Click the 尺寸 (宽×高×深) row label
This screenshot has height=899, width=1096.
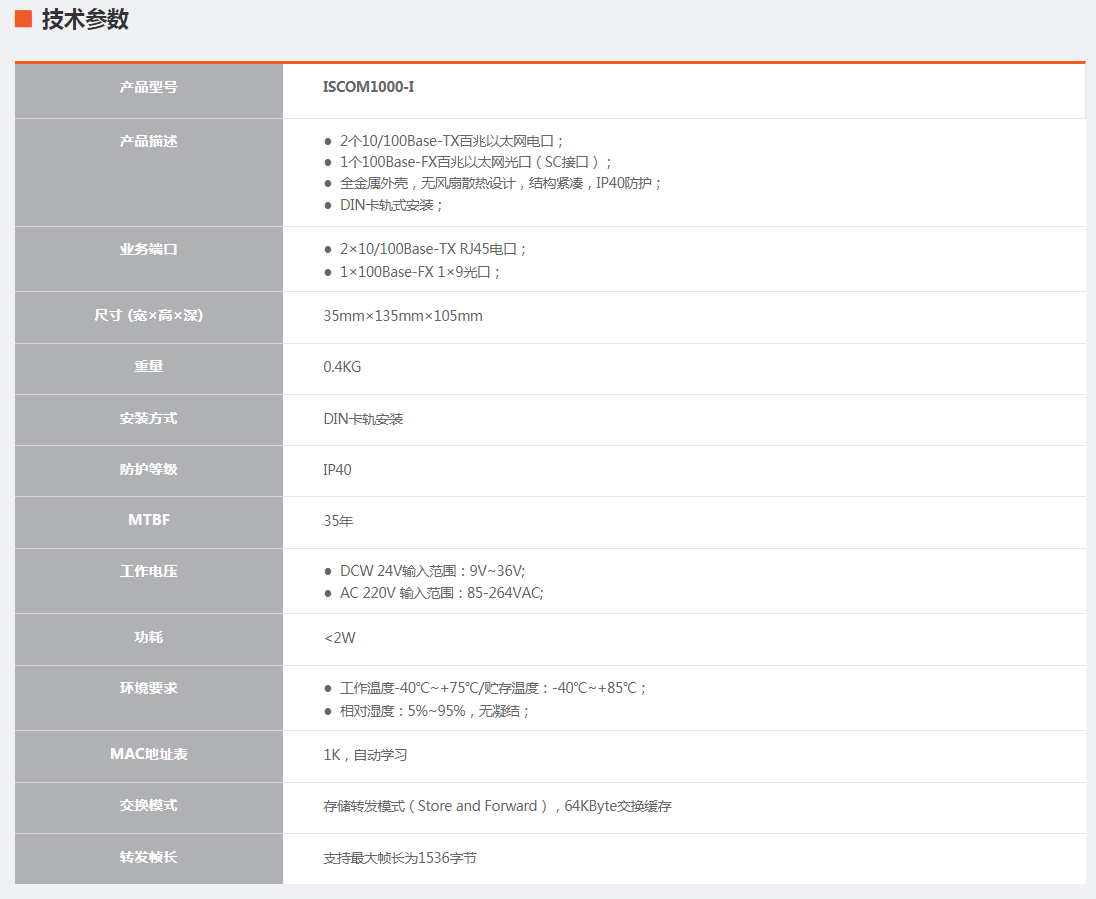tap(148, 315)
